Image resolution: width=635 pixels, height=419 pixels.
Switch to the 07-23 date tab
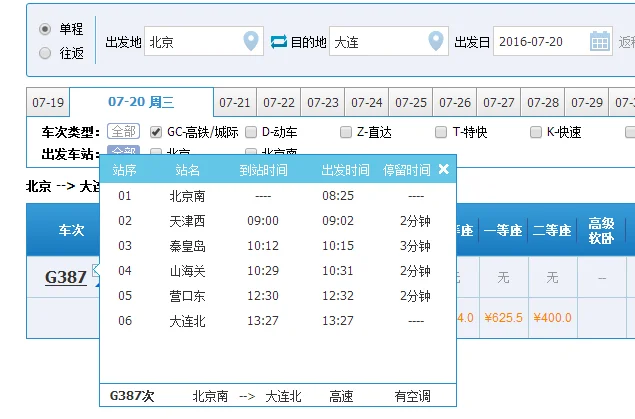point(323,102)
